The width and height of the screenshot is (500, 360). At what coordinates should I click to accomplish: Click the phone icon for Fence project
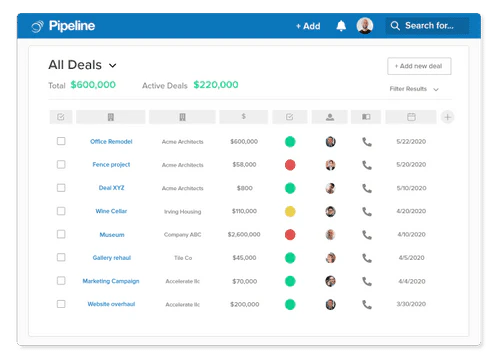[x=367, y=165]
